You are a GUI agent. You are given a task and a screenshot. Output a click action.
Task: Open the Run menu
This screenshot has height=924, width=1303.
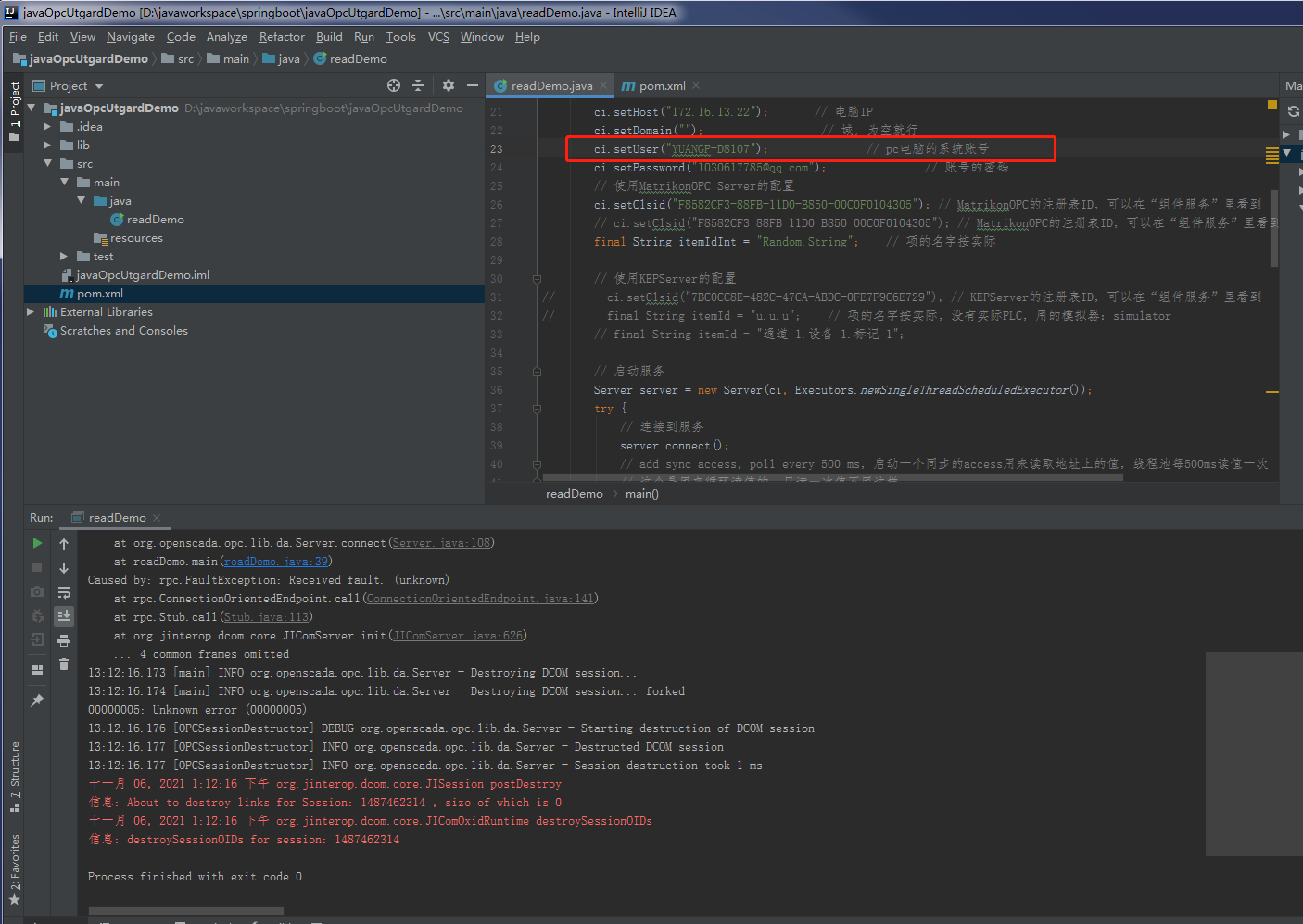point(363,37)
